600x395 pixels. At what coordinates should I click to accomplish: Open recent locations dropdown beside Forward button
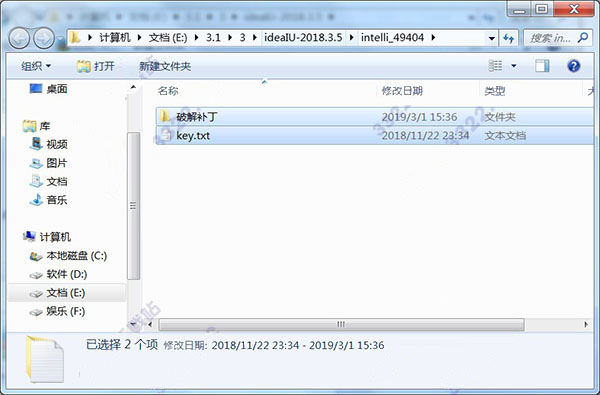60,39
